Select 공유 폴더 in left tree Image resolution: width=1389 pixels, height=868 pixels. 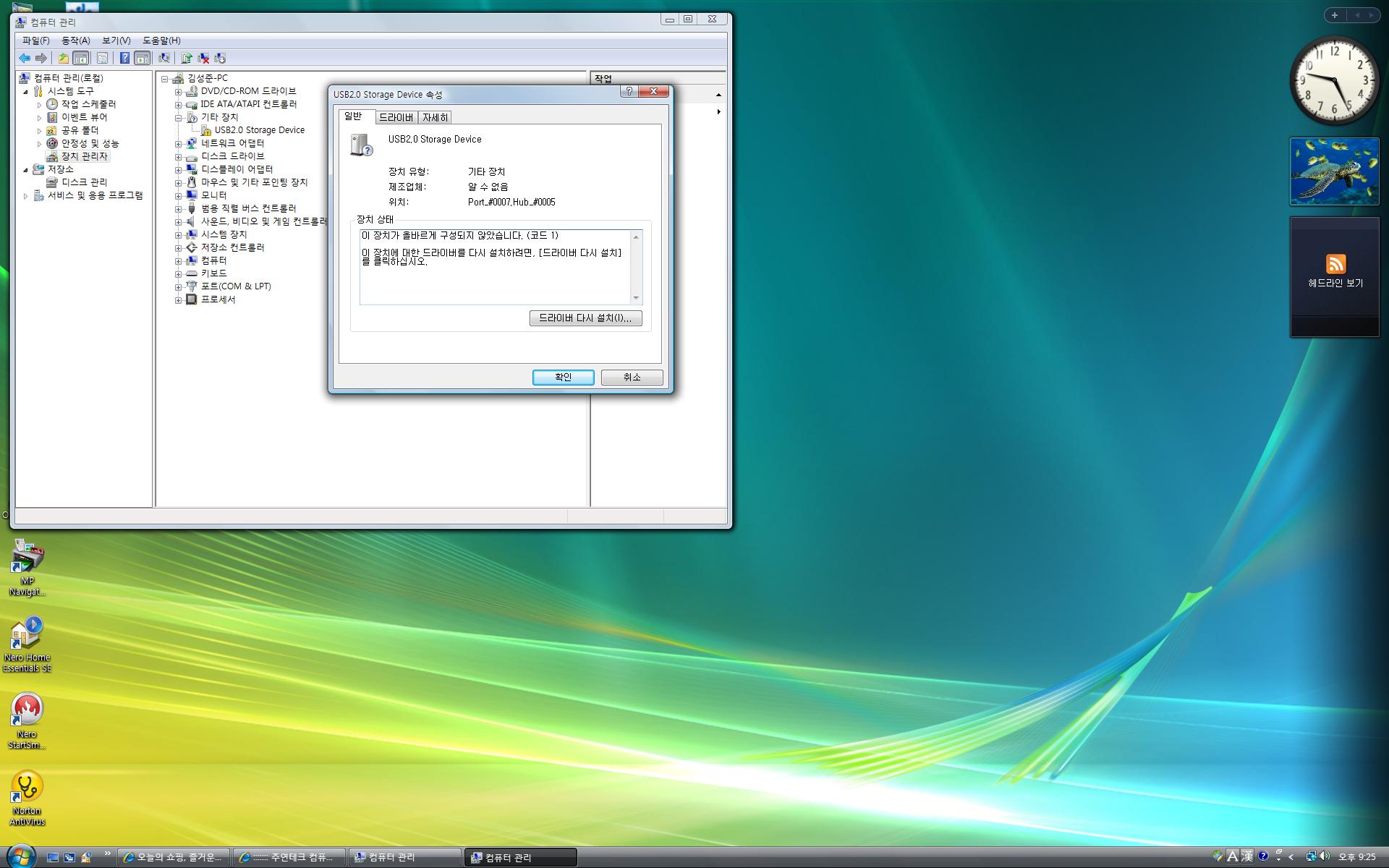pos(80,130)
